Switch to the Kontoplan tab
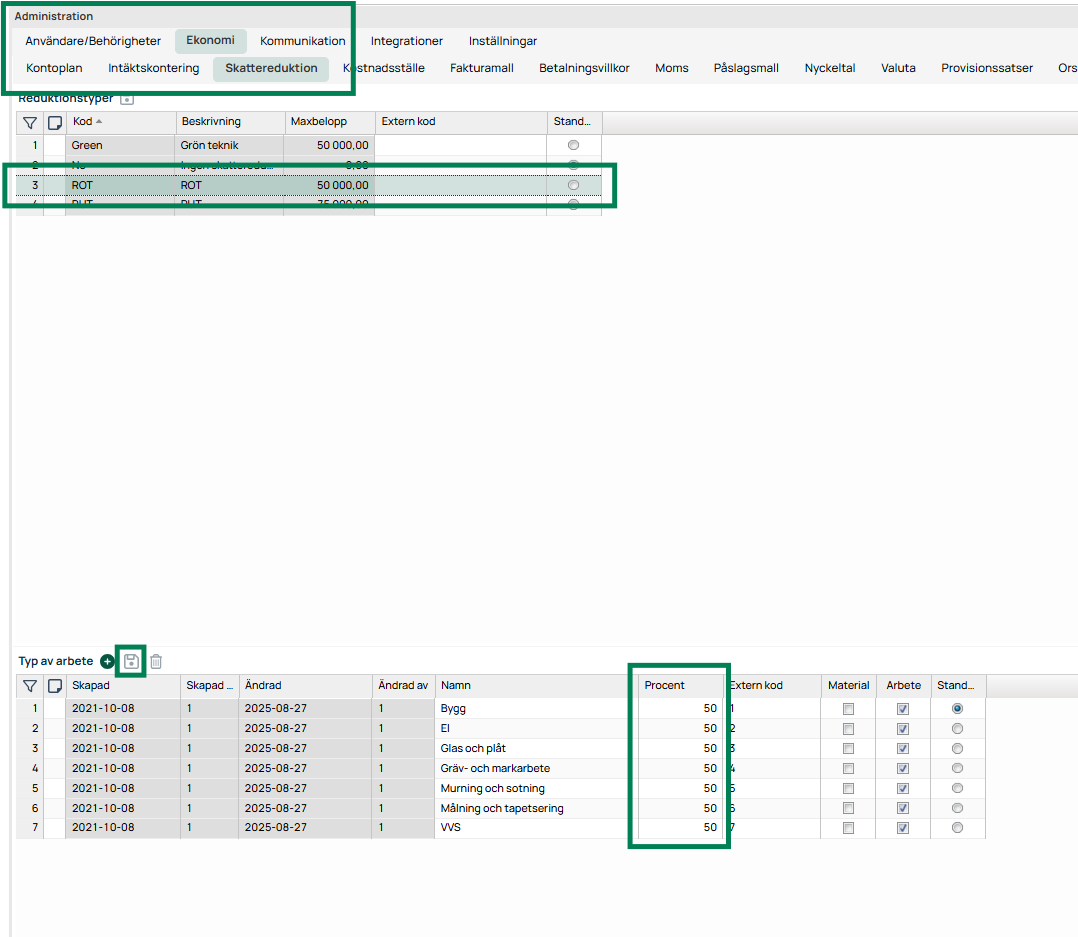This screenshot has height=937, width=1078. pyautogui.click(x=54, y=68)
